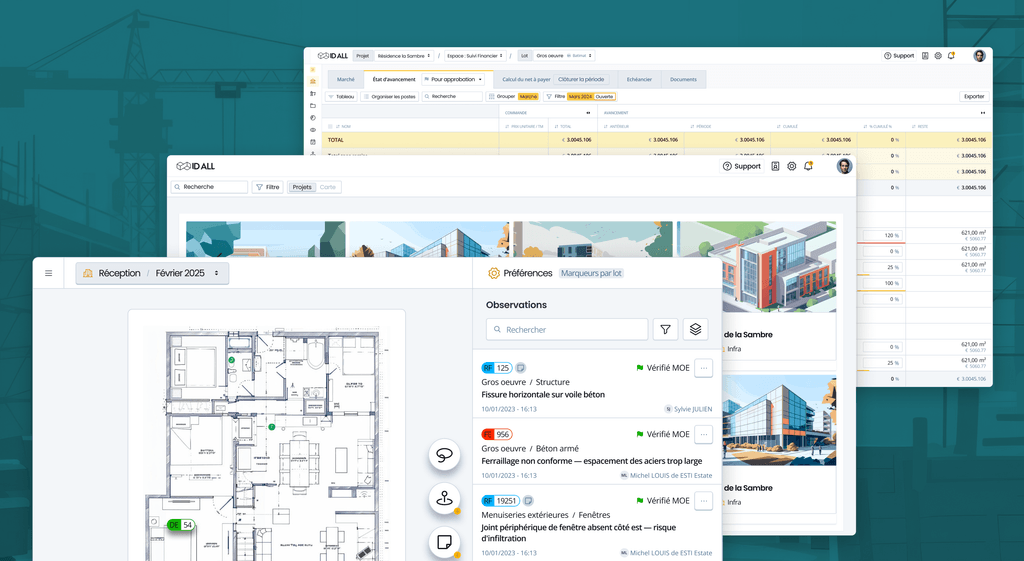Toggle the Projets view in projects window
1024x561 pixels.
point(302,187)
